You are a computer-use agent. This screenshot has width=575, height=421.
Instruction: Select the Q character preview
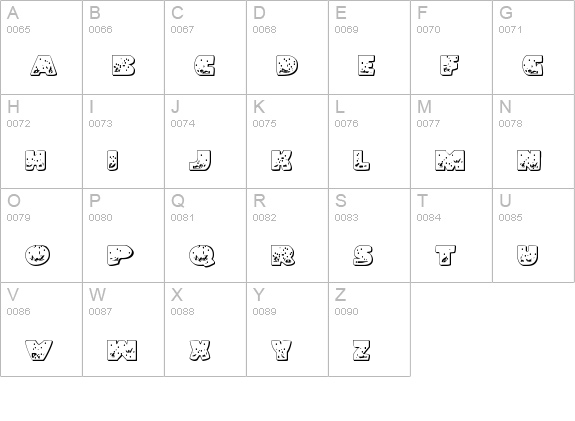(202, 255)
